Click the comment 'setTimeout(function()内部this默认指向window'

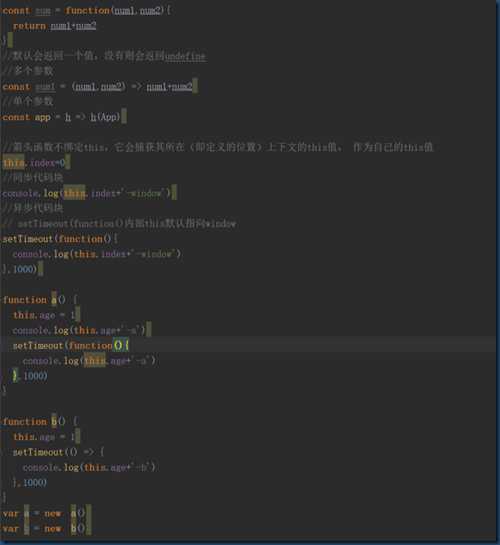(x=119, y=223)
